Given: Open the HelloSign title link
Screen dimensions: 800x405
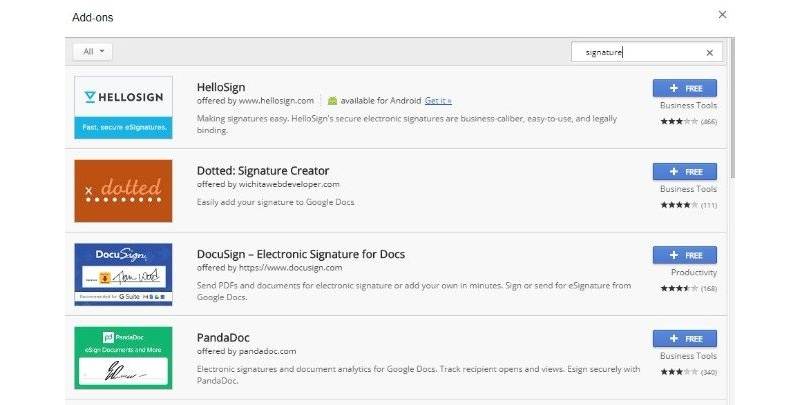Looking at the screenshot, I should pyautogui.click(x=221, y=87).
